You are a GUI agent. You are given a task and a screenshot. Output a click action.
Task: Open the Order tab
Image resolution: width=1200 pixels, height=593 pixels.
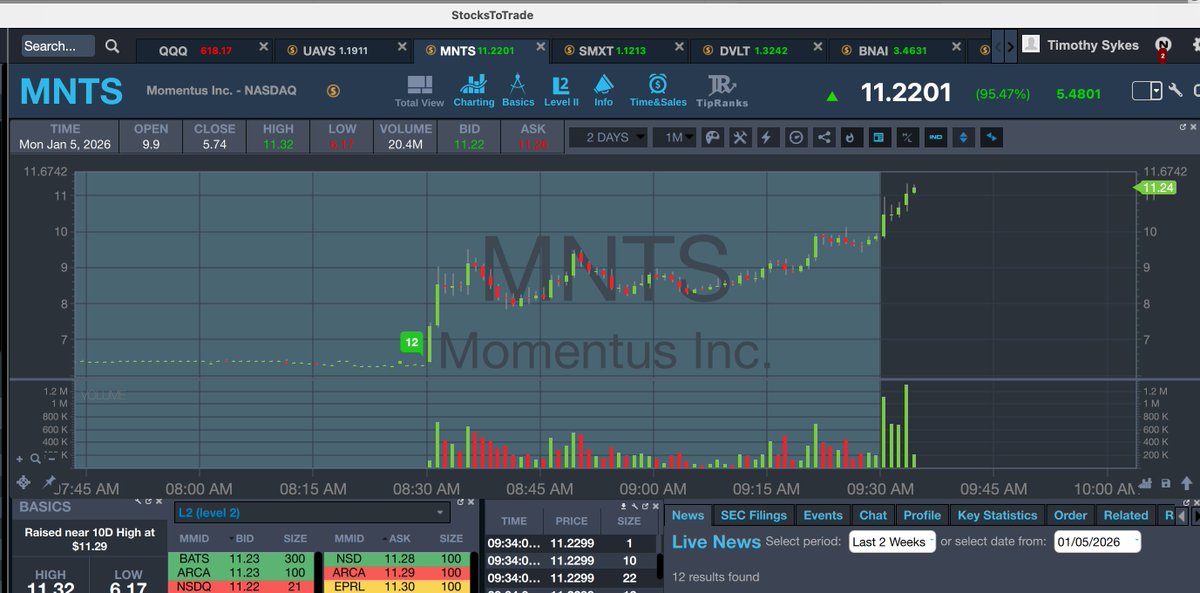click(x=1070, y=515)
